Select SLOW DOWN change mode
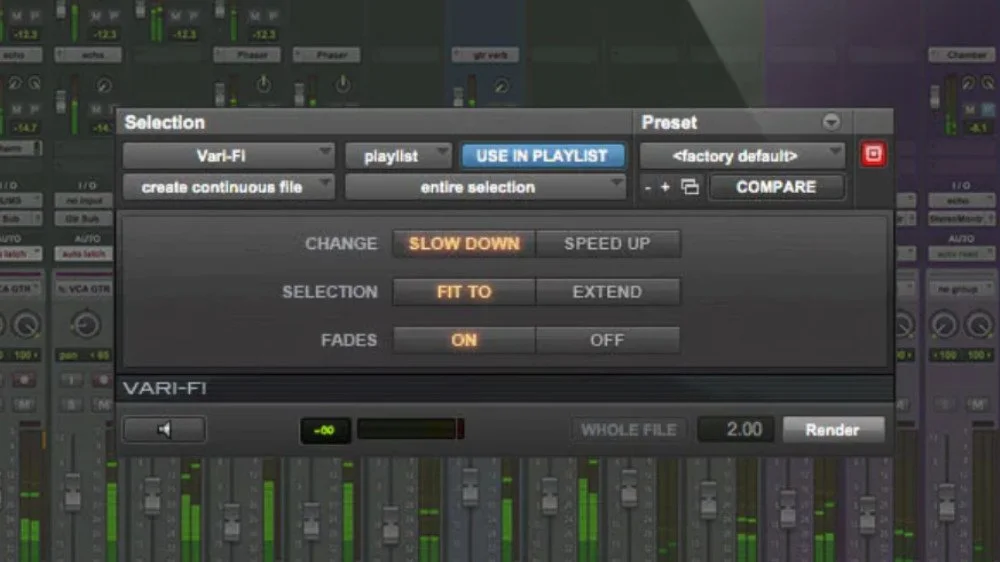This screenshot has width=1000, height=562. point(464,244)
